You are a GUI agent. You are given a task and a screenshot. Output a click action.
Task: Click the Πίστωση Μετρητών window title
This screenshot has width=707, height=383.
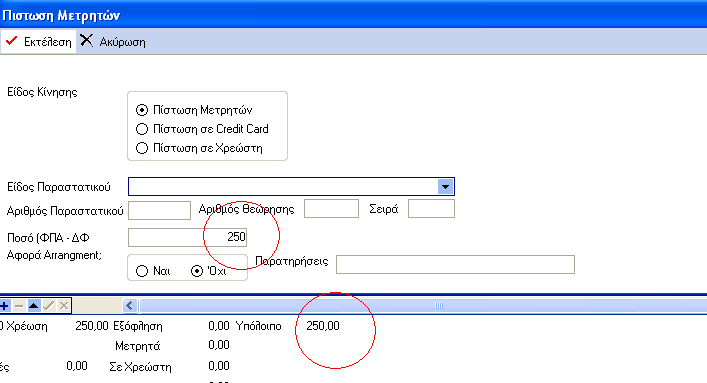point(61,15)
